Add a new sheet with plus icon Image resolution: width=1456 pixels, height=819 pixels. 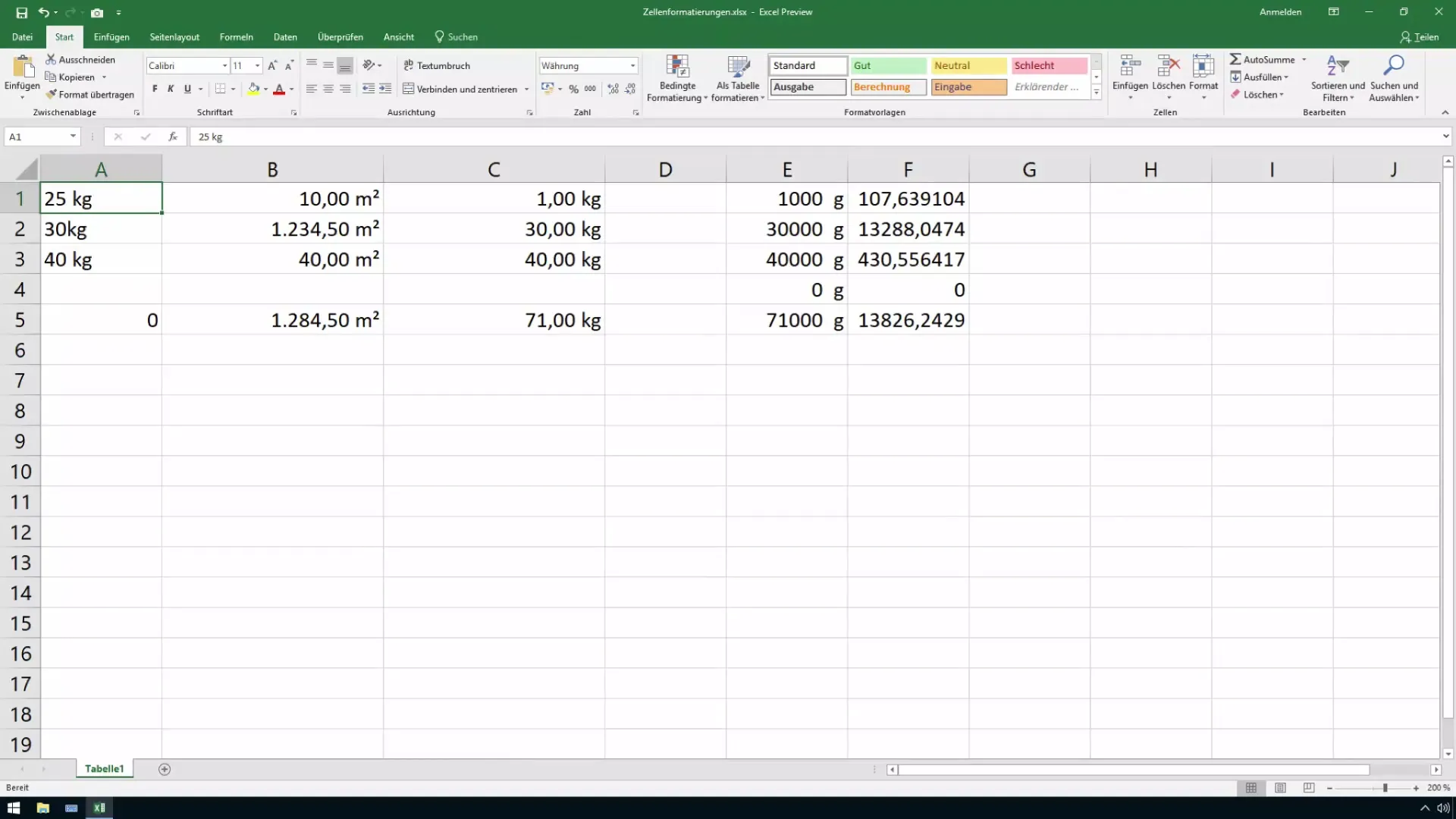point(165,769)
